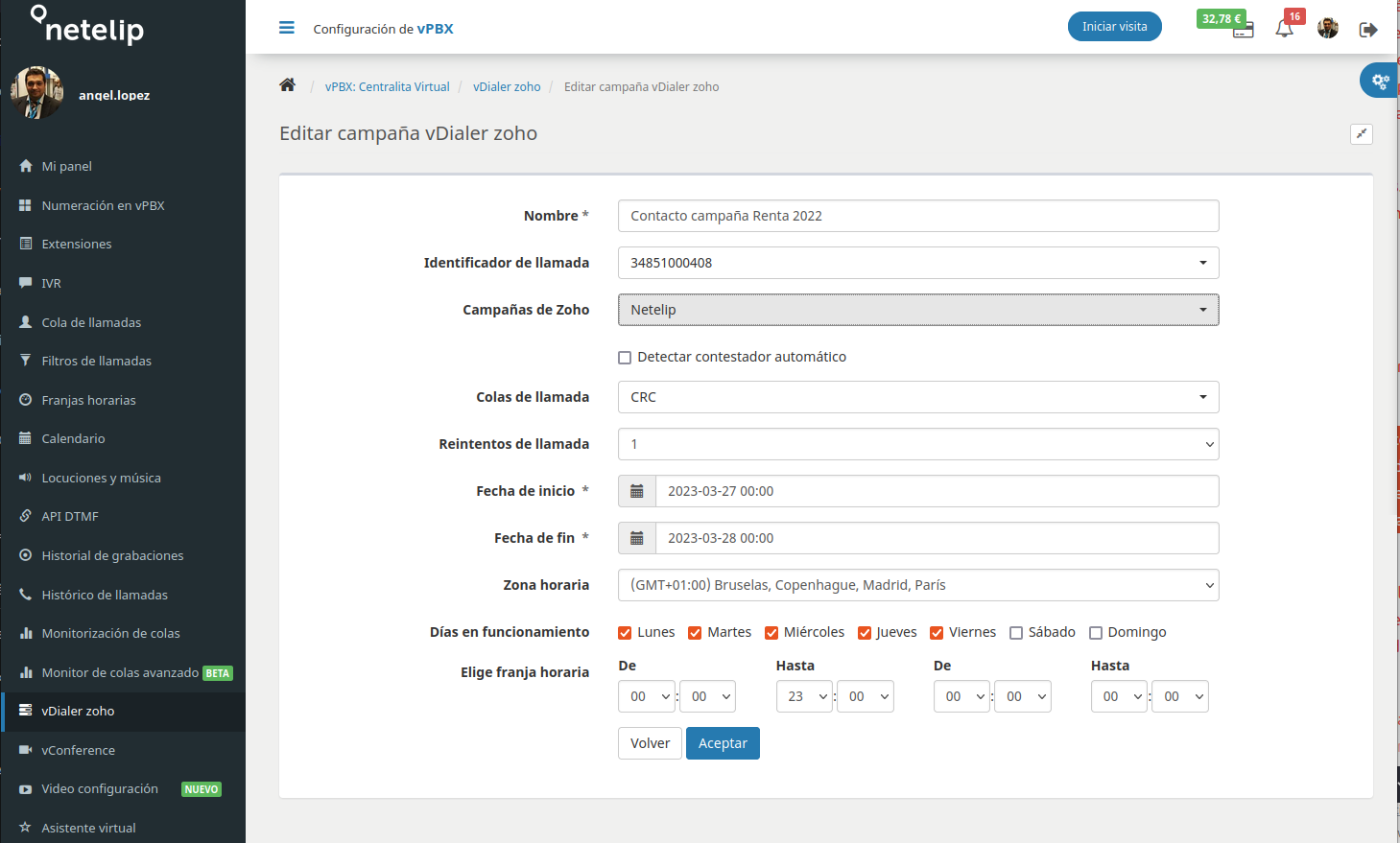1400x843 pixels.
Task: Uncheck the Miércoles day checkbox
Action: point(771,633)
